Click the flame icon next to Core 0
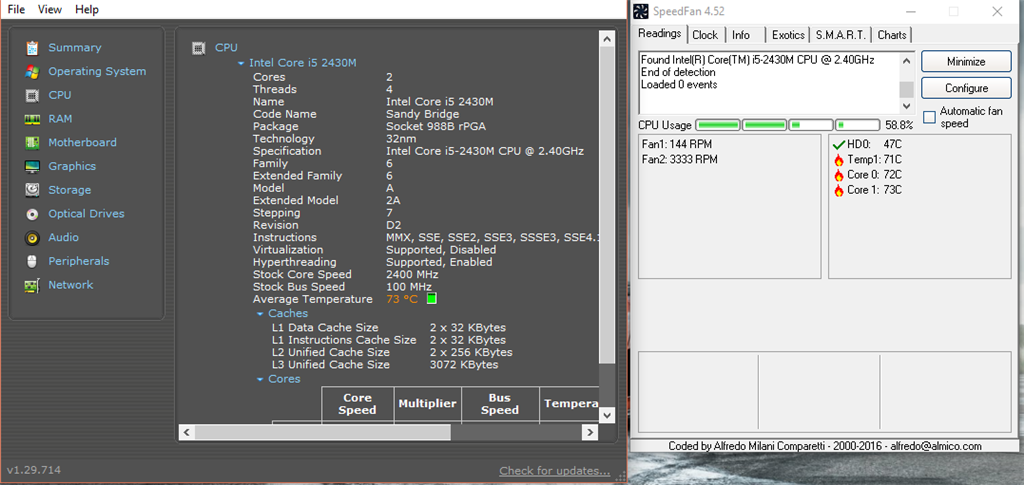This screenshot has height=485, width=1024. coord(839,175)
